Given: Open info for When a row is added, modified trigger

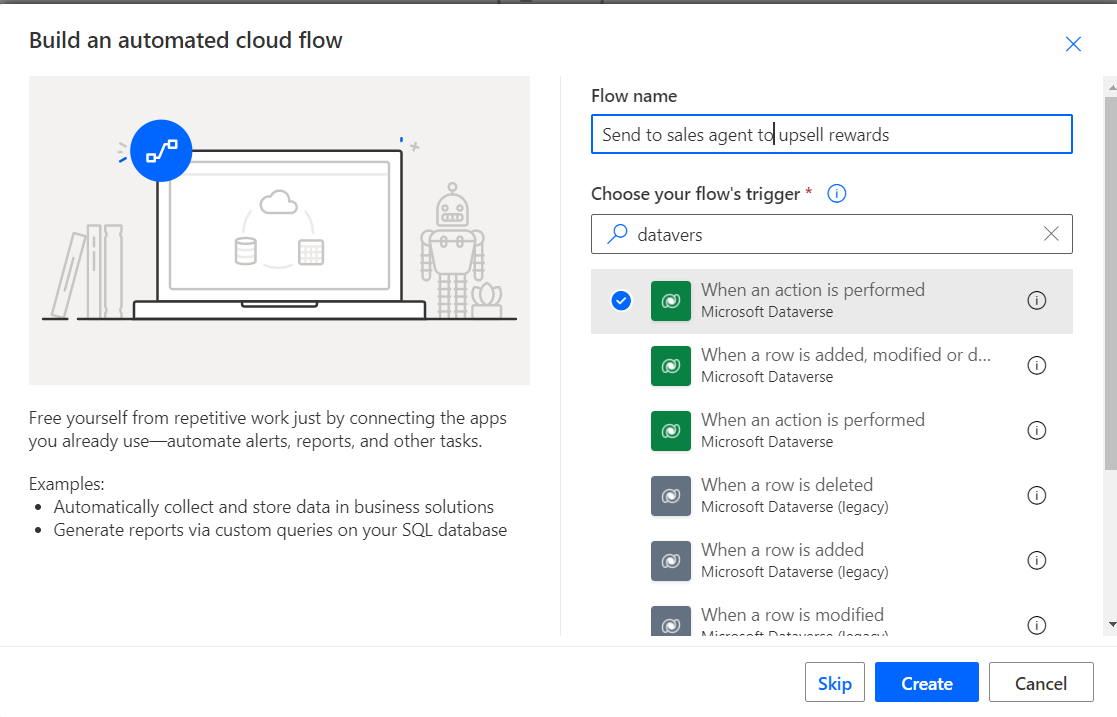Looking at the screenshot, I should 1037,365.
